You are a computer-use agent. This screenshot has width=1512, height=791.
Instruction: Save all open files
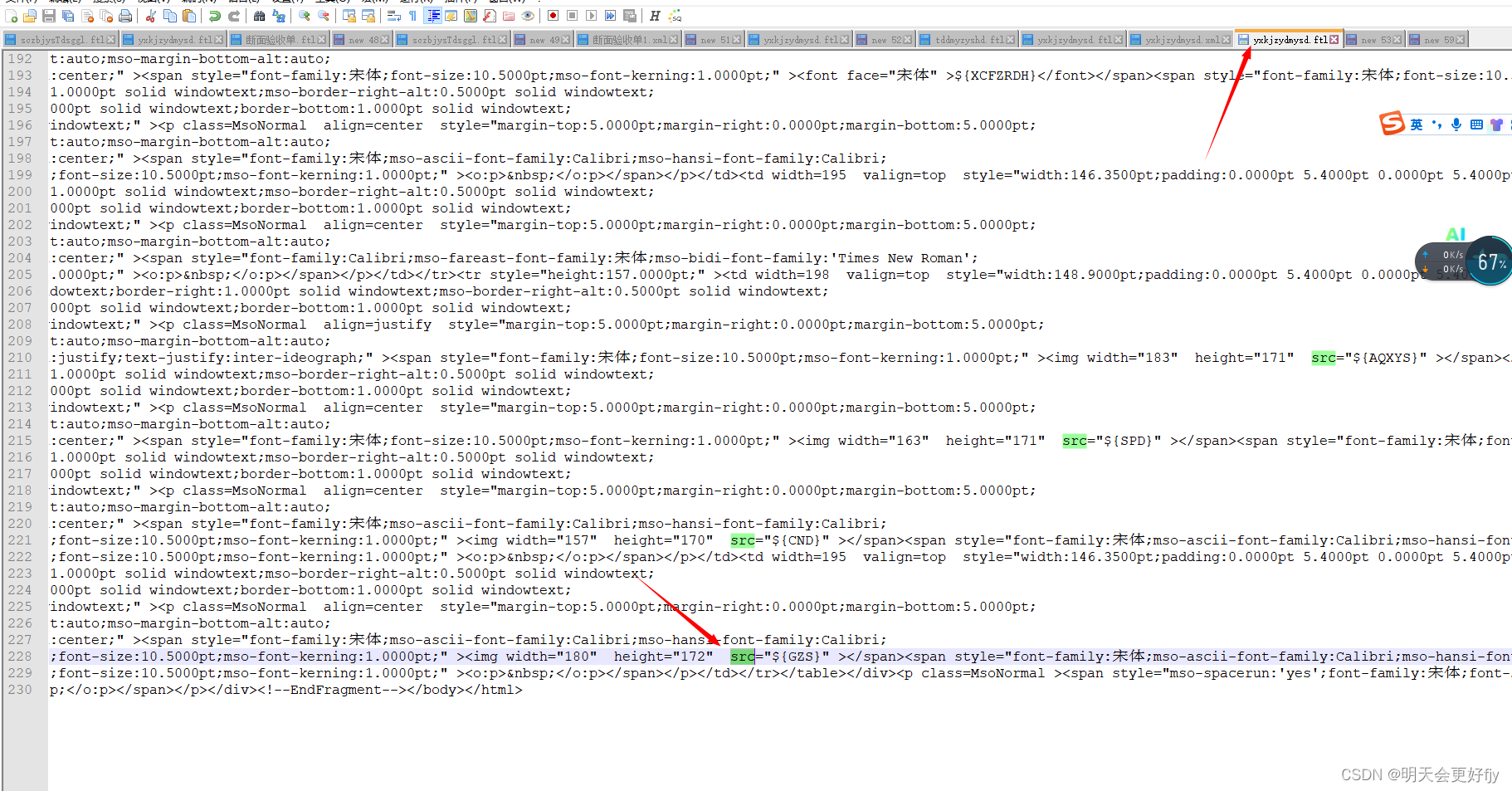tap(68, 16)
